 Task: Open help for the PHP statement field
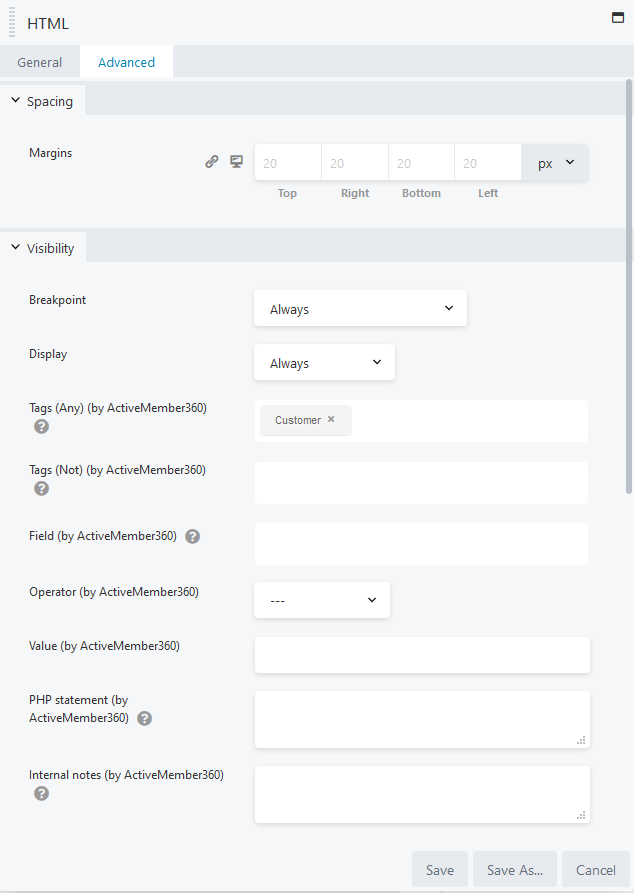(x=144, y=718)
